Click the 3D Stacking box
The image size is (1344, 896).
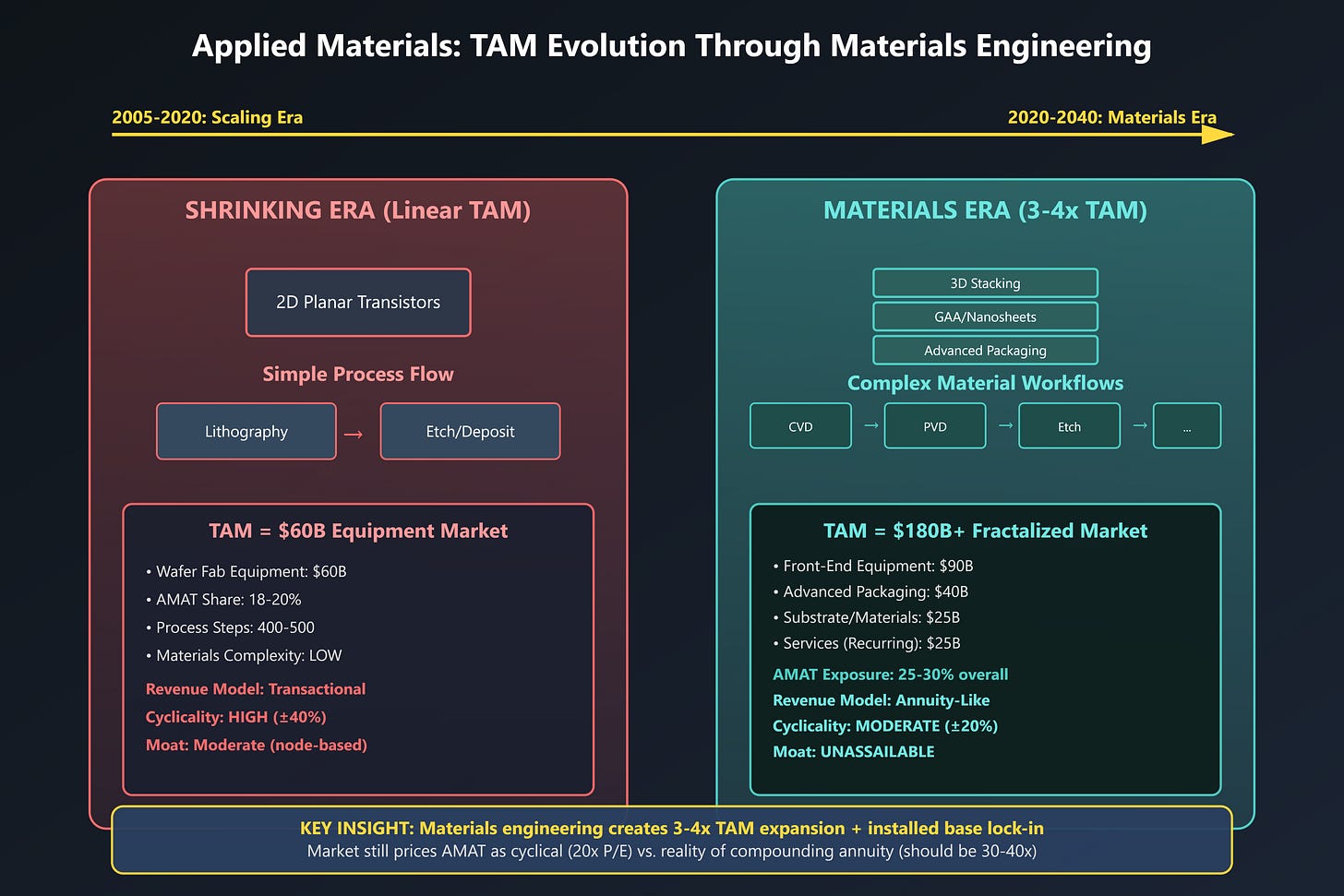coord(985,283)
